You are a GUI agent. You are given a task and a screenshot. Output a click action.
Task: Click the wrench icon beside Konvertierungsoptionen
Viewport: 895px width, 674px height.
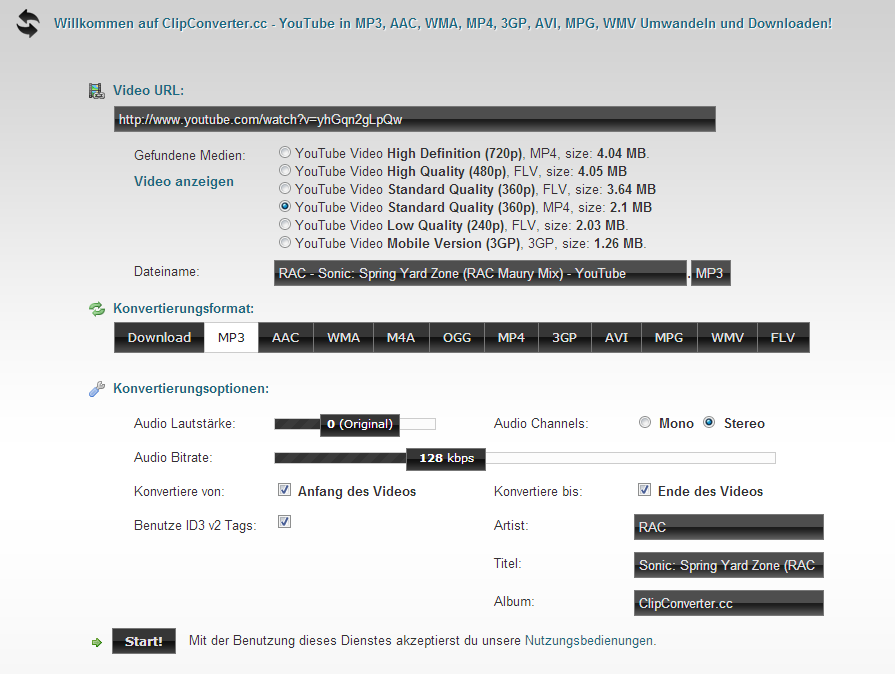(96, 388)
